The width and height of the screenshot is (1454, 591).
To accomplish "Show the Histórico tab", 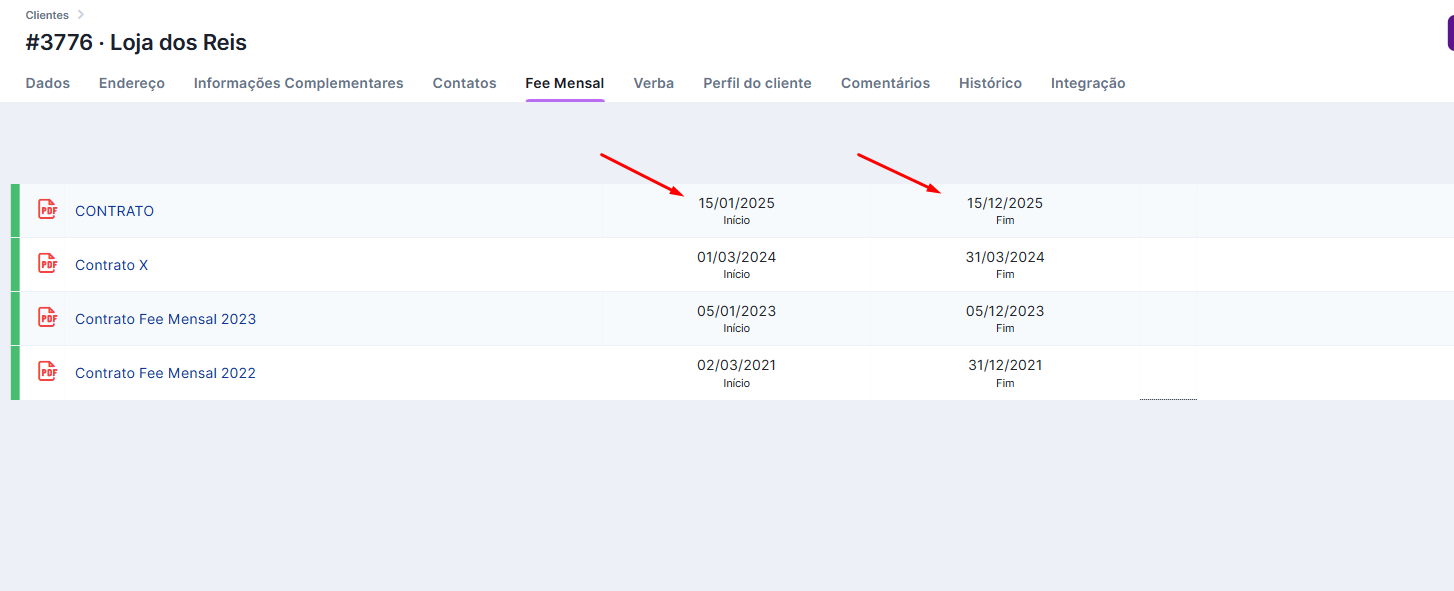I will coord(990,83).
